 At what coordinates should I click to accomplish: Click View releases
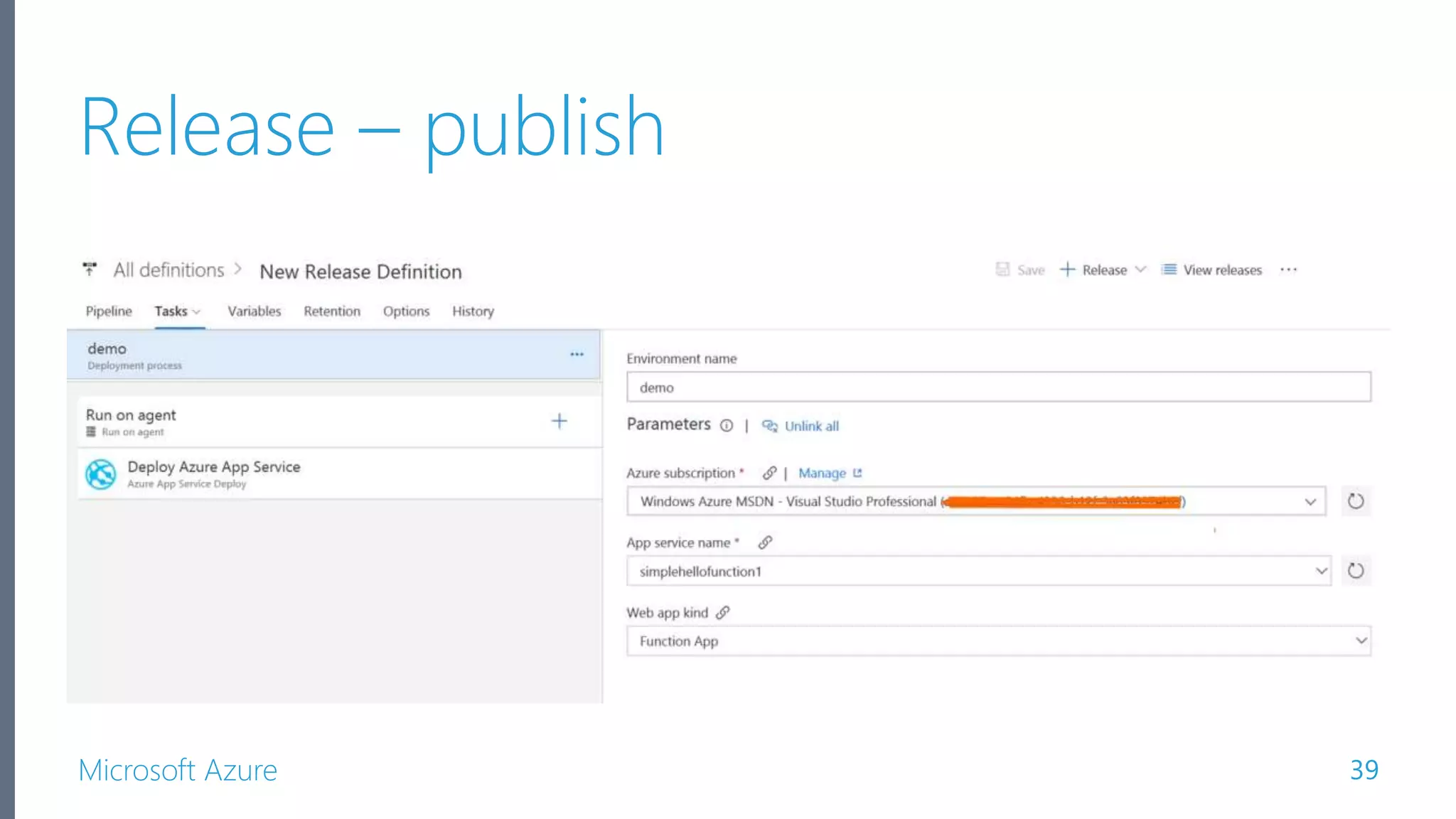point(1222,270)
